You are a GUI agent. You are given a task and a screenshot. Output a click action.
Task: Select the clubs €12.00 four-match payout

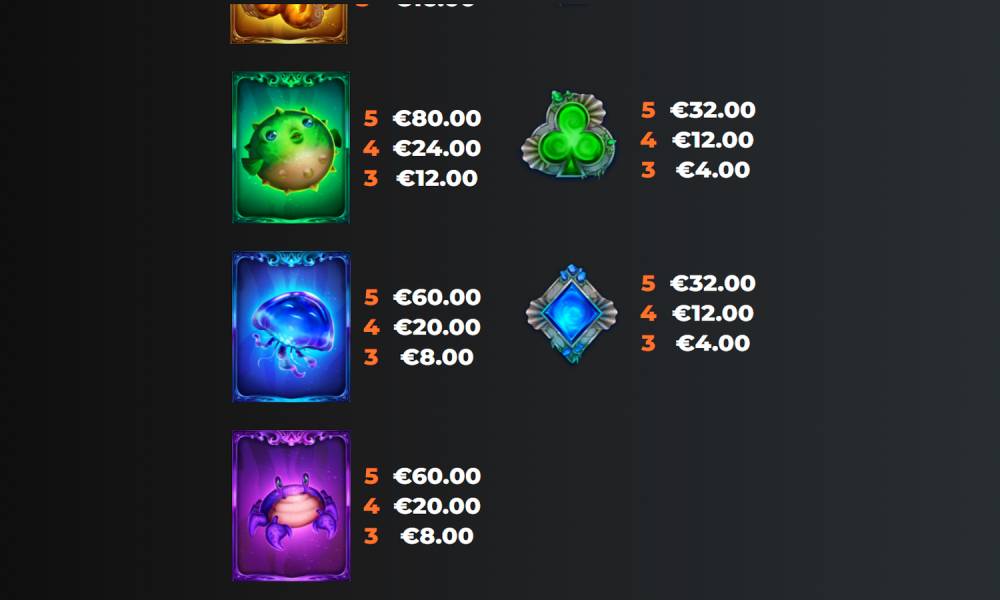click(712, 140)
